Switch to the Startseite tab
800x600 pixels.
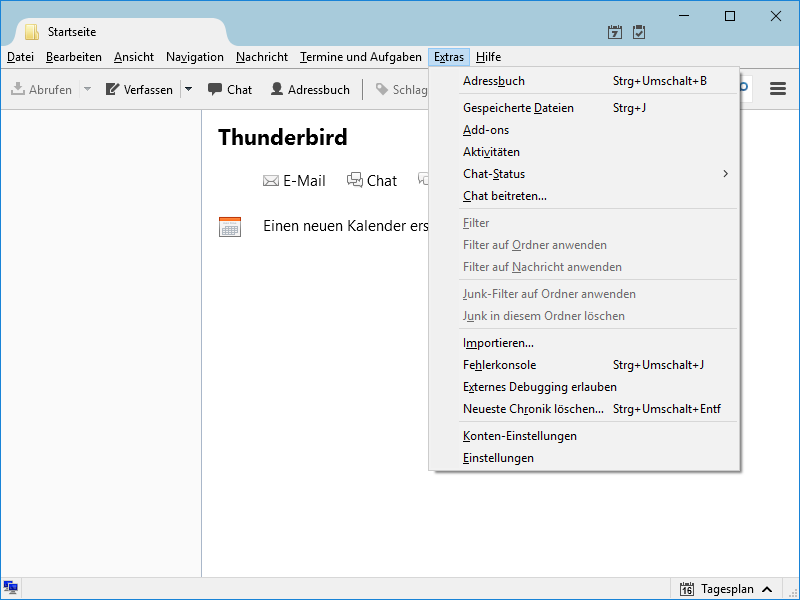coord(121,32)
